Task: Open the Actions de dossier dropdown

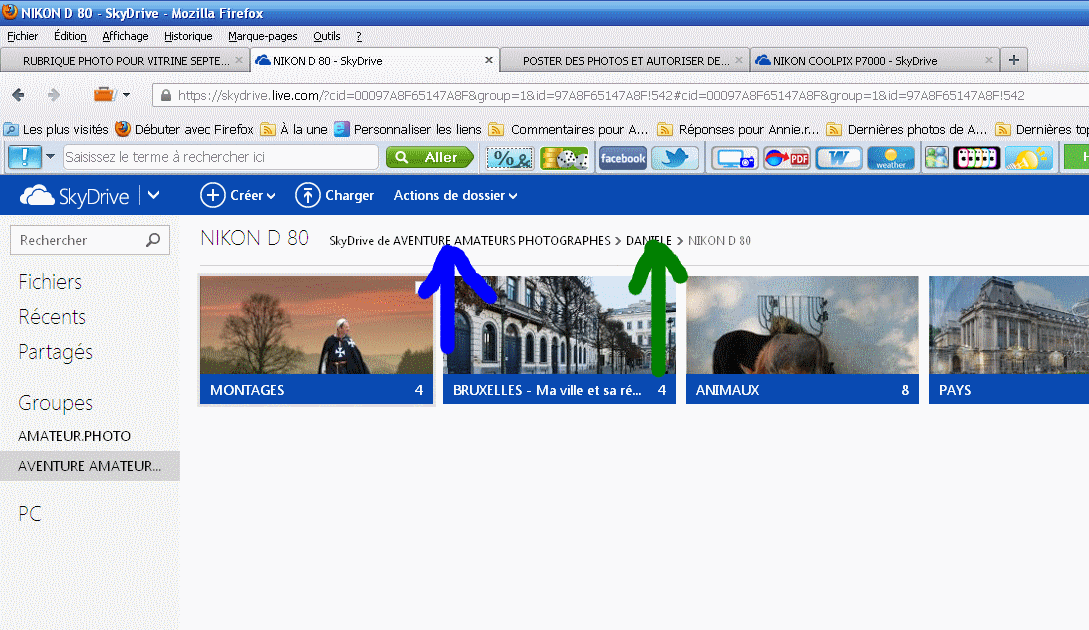Action: (456, 196)
